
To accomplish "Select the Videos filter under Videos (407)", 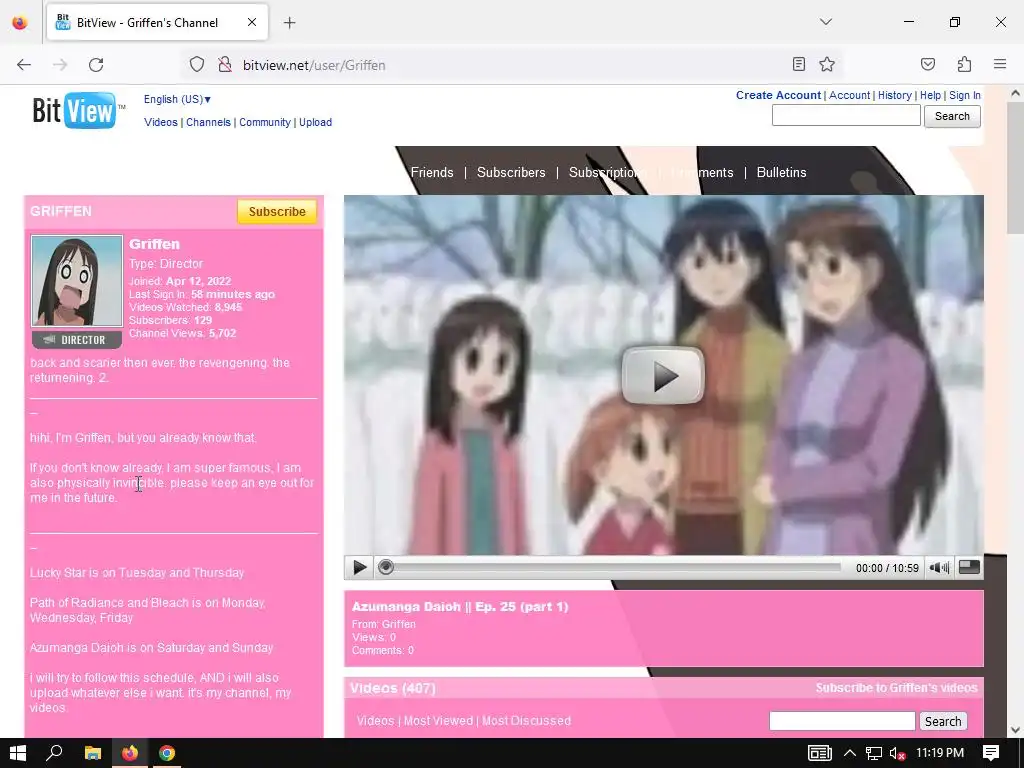I will (x=376, y=720).
